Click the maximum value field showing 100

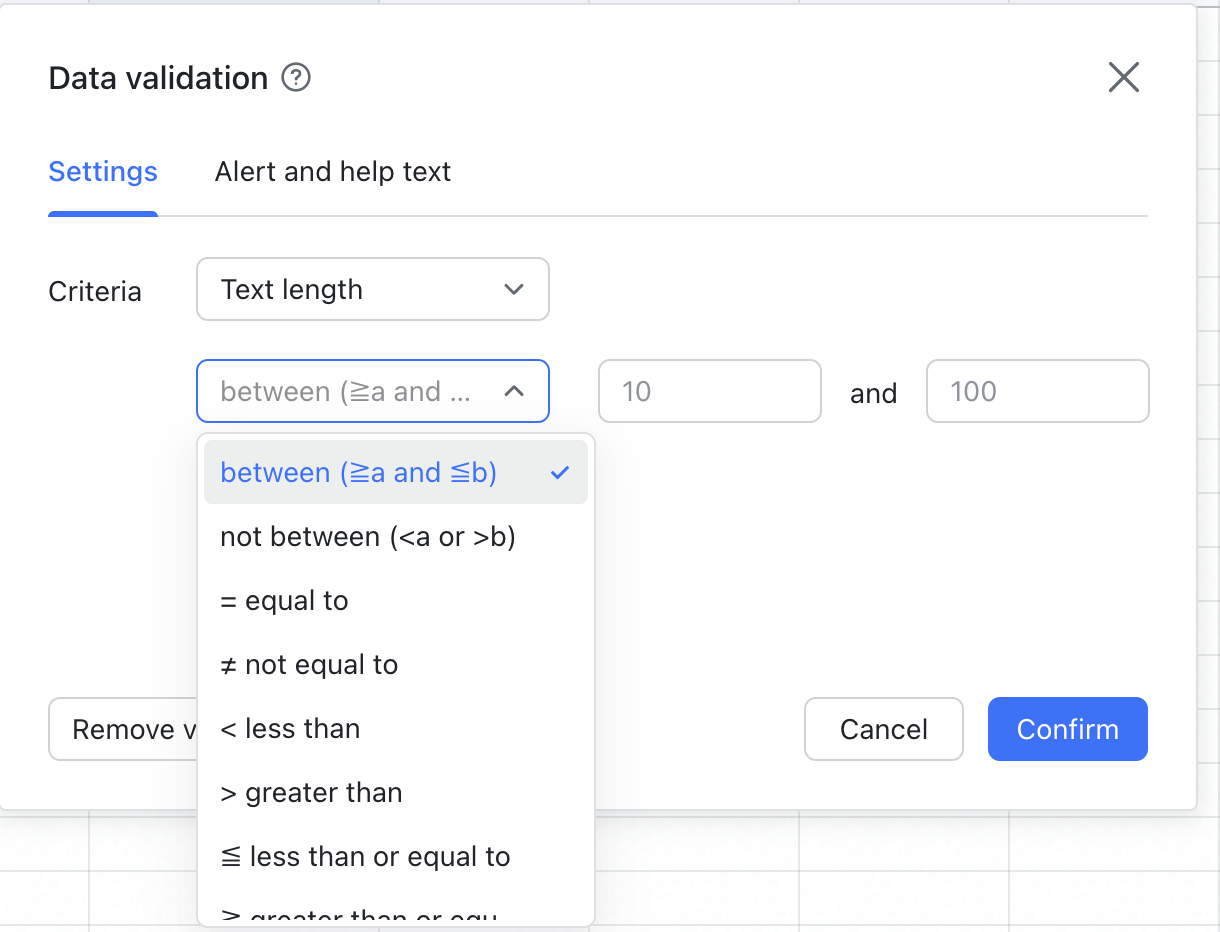point(1037,391)
